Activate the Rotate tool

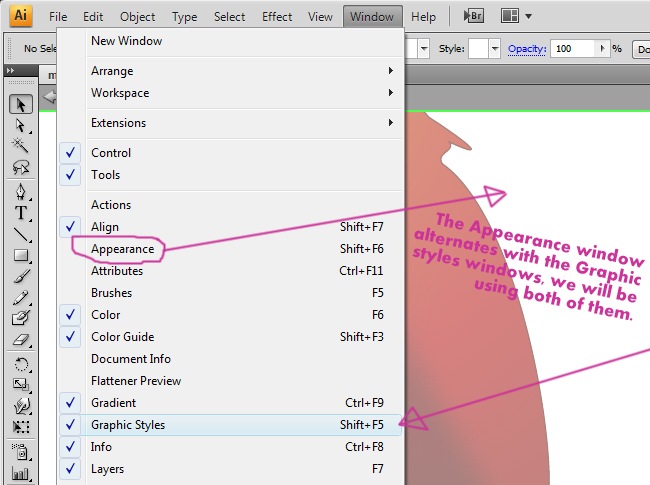21,364
